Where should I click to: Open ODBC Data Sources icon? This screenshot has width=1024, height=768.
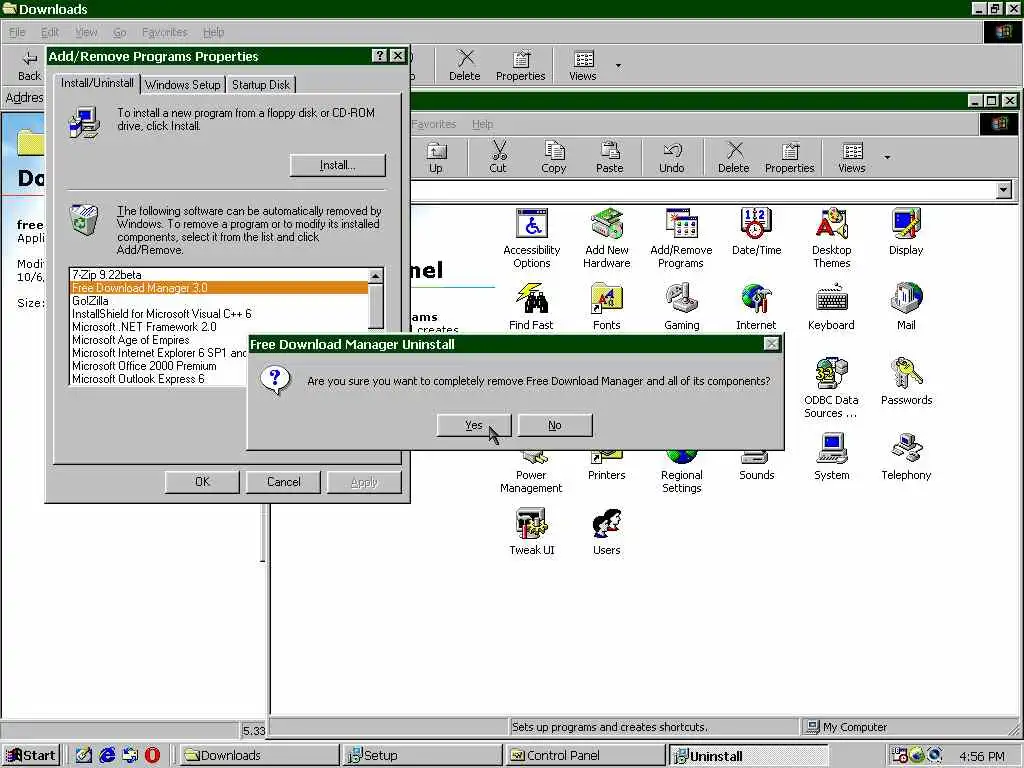(831, 388)
